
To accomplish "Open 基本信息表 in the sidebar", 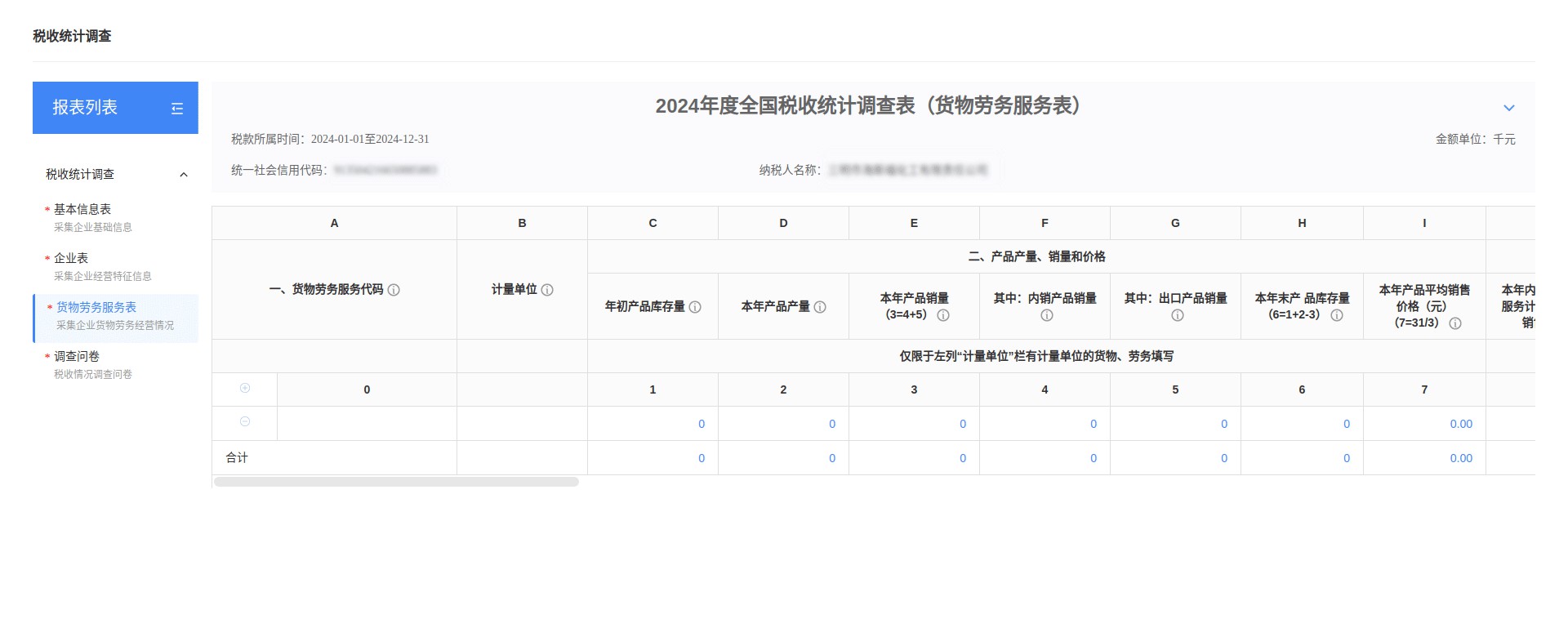I will click(x=82, y=210).
